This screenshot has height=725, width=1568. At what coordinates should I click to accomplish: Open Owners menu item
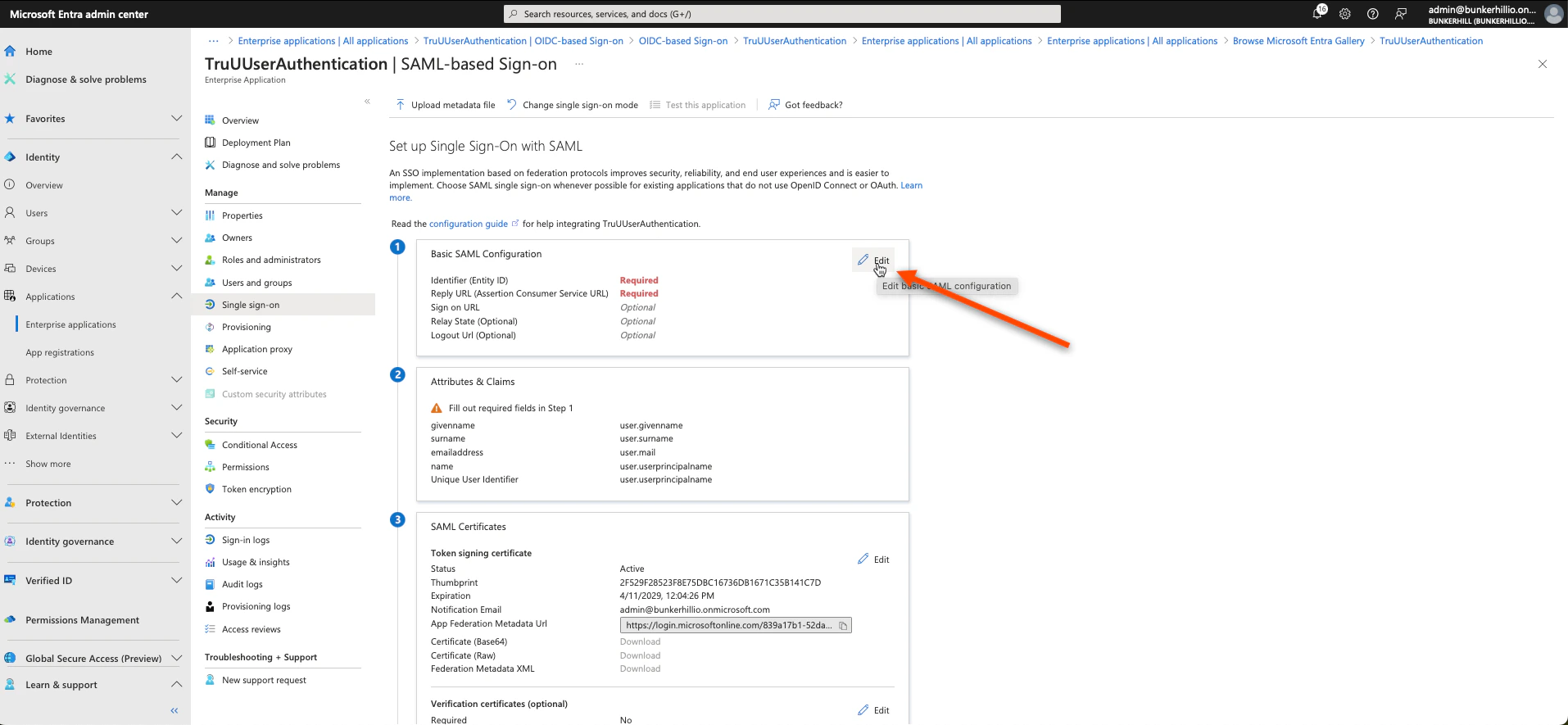coord(237,238)
